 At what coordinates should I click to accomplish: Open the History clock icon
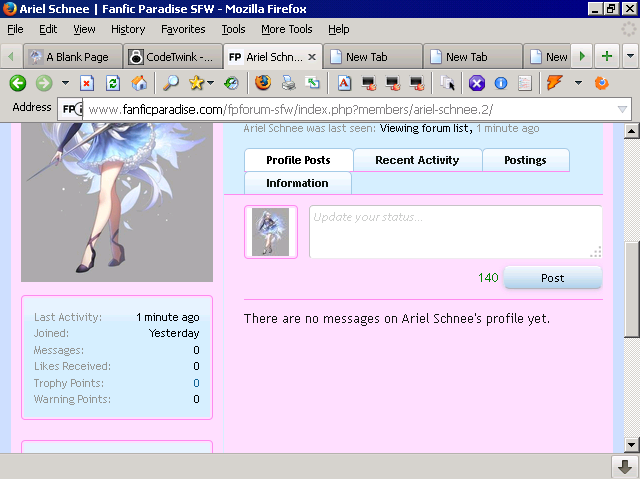click(x=231, y=83)
